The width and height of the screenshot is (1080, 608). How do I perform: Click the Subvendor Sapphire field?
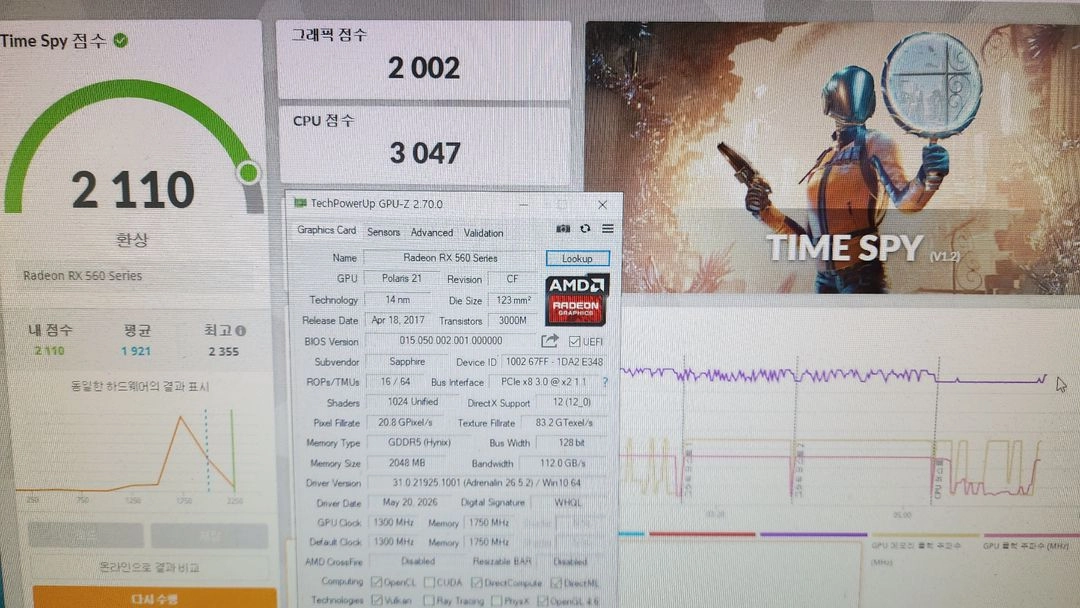point(407,361)
